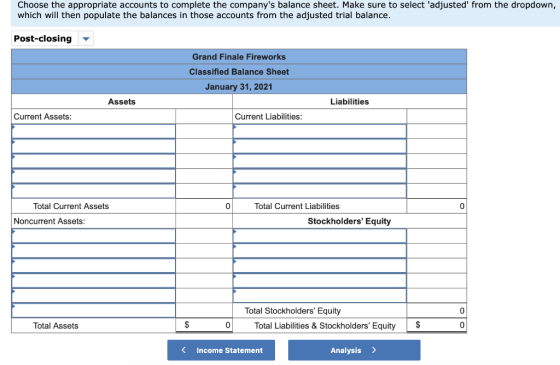This screenshot has height=365, width=560.
Task: Select third Current Liabilities account dropdown
Action: (x=320, y=161)
